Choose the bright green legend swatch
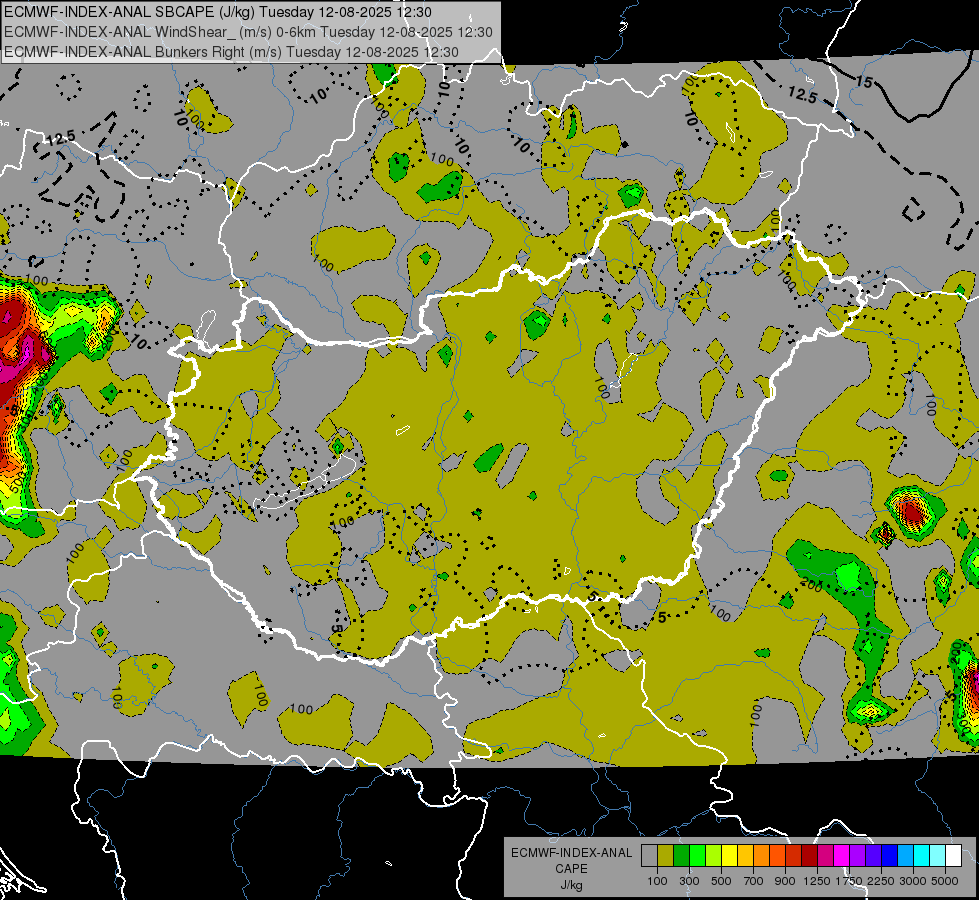The image size is (979, 900). click(697, 856)
